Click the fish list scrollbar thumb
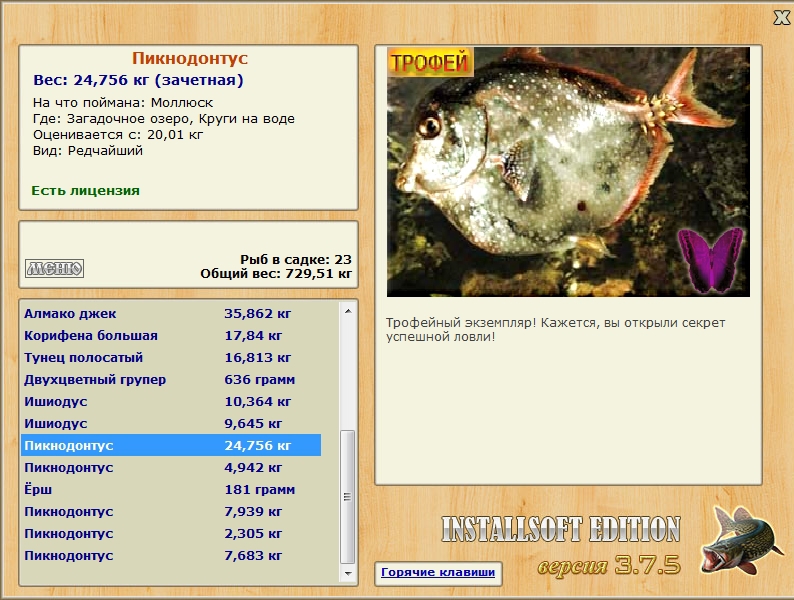The image size is (794, 600). coord(347,497)
